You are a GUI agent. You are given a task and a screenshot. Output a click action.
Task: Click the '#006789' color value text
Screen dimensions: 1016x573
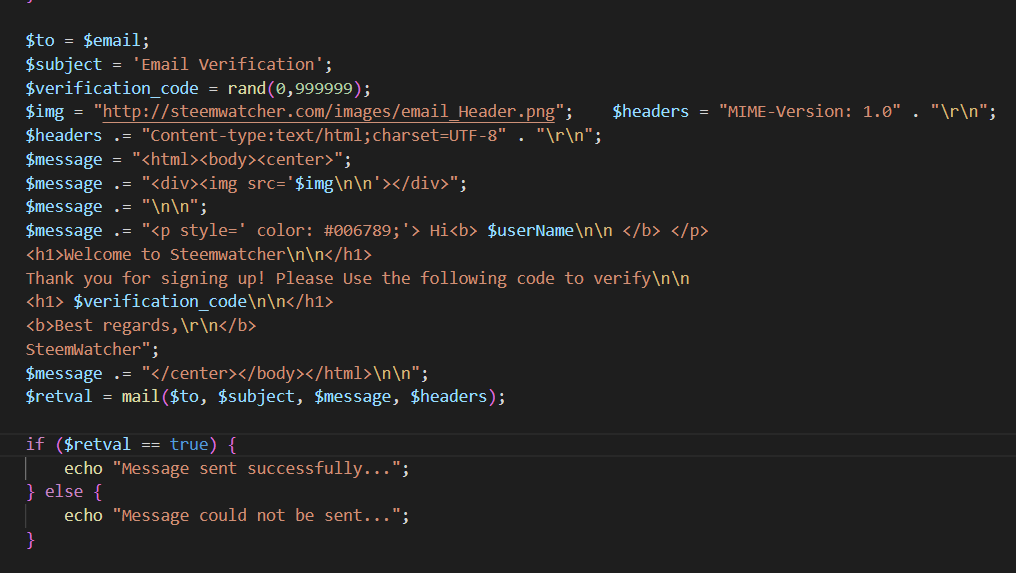click(x=358, y=231)
